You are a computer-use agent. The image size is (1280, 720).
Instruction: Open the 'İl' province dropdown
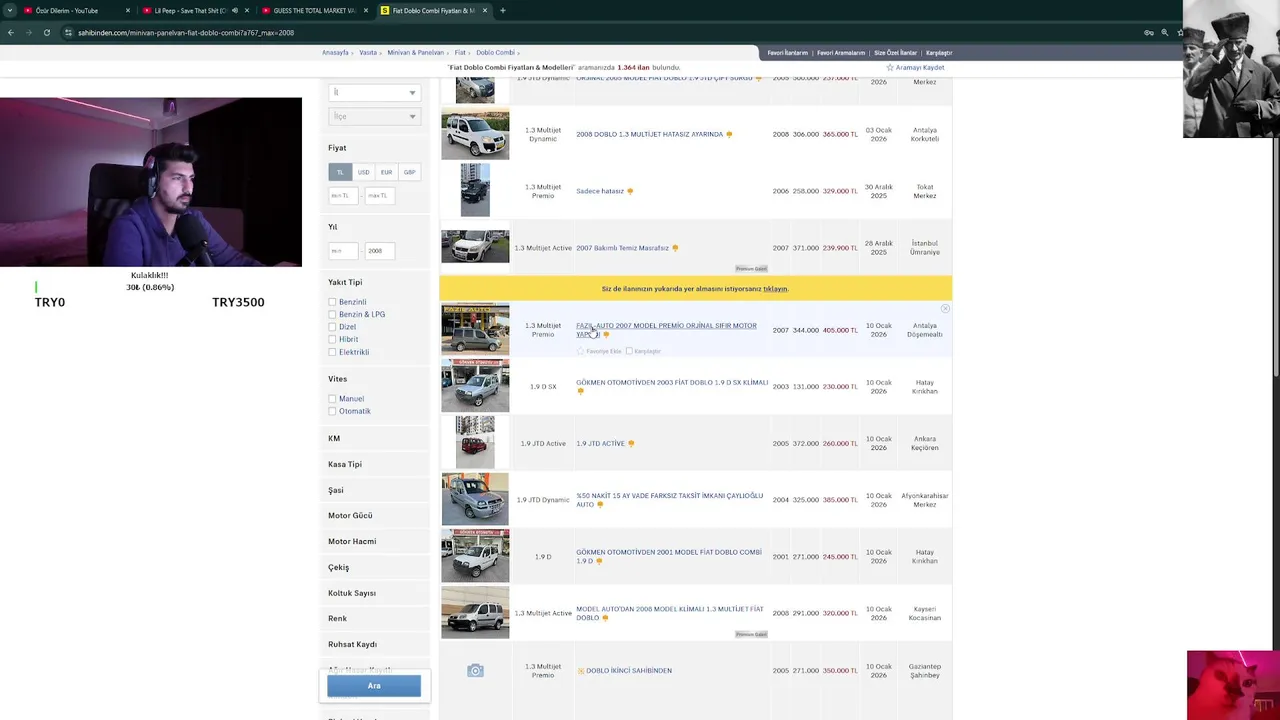coord(374,92)
